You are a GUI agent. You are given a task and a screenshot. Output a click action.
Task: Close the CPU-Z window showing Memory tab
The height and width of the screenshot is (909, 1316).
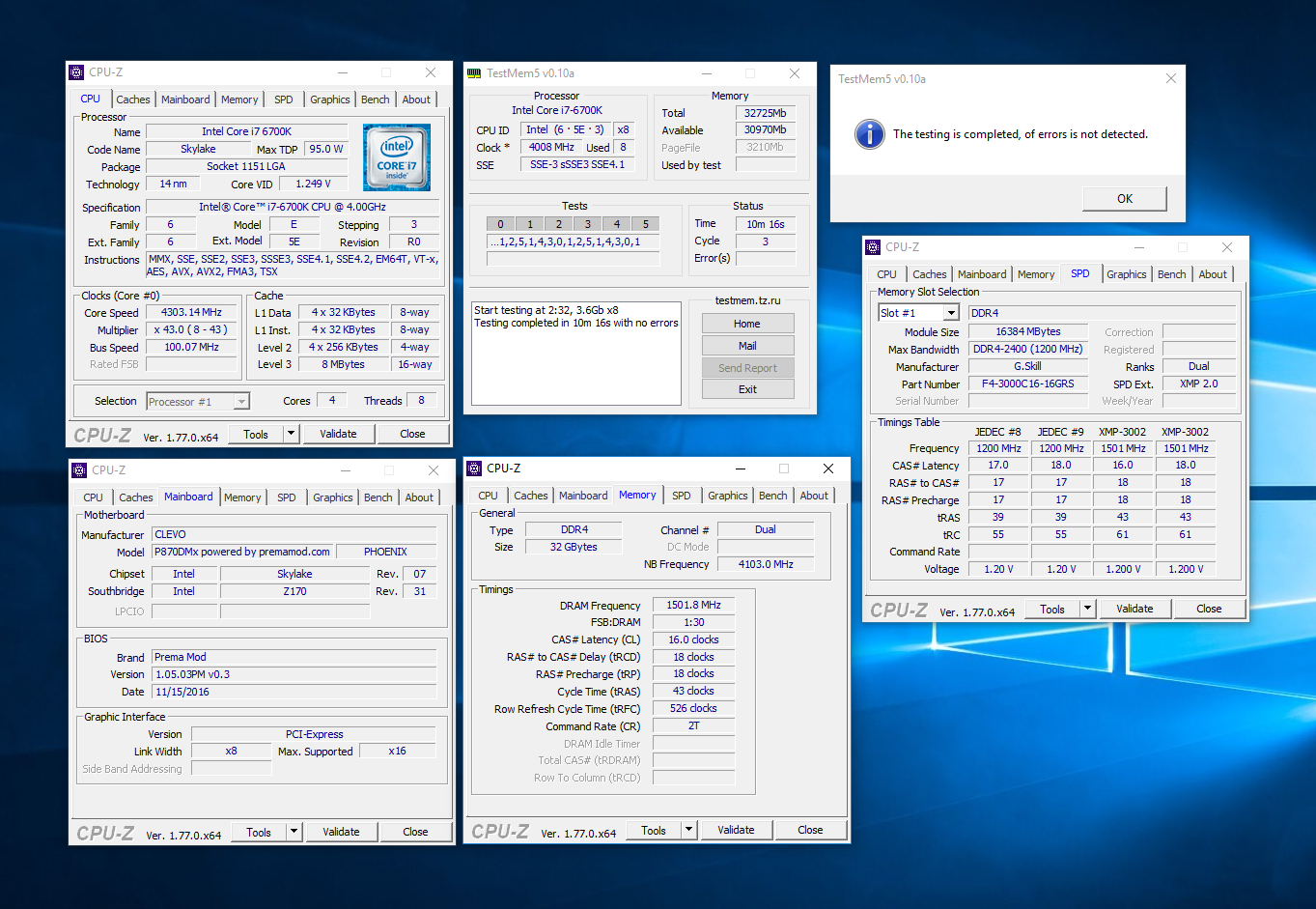pyautogui.click(x=827, y=469)
